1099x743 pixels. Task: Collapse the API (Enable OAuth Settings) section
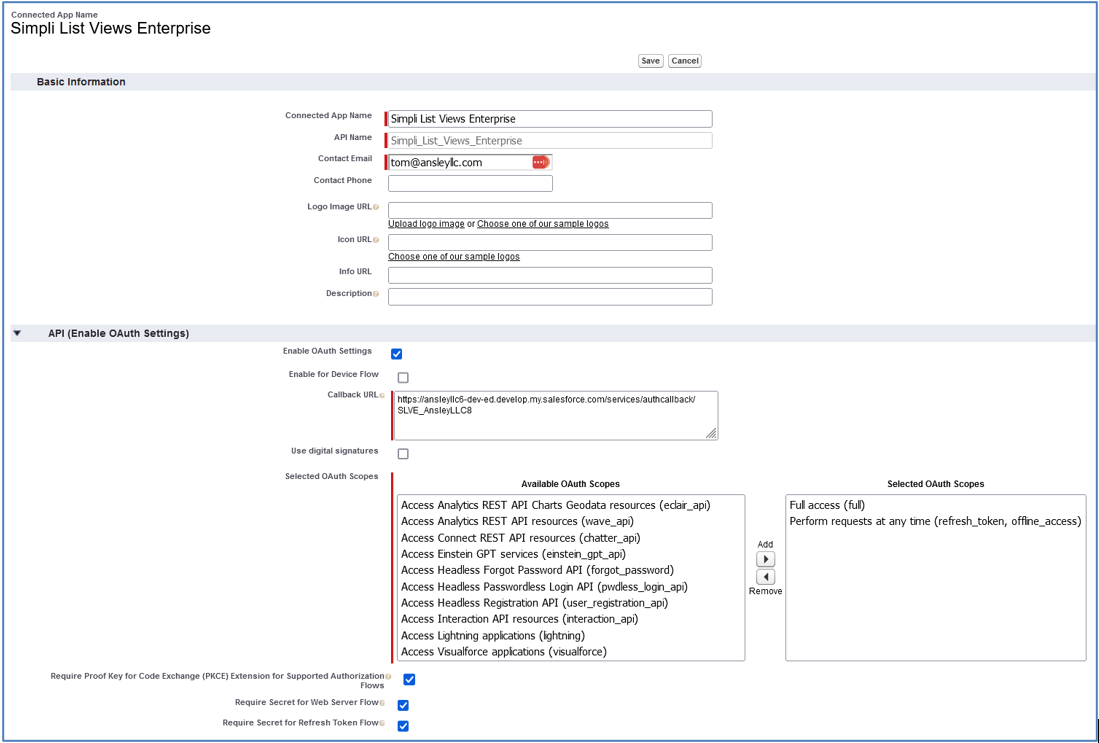(18, 334)
